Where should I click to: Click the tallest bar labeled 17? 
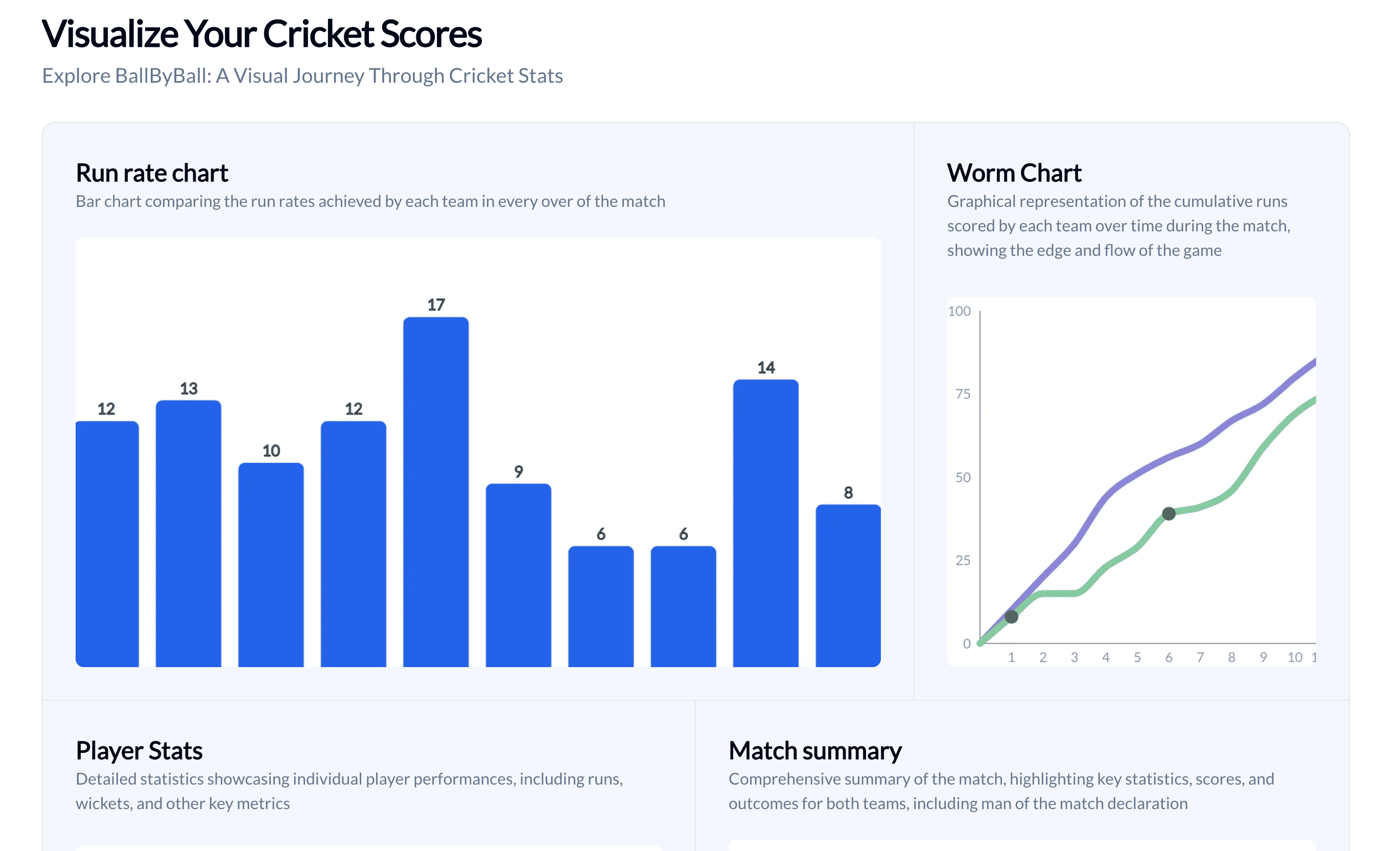click(x=436, y=491)
